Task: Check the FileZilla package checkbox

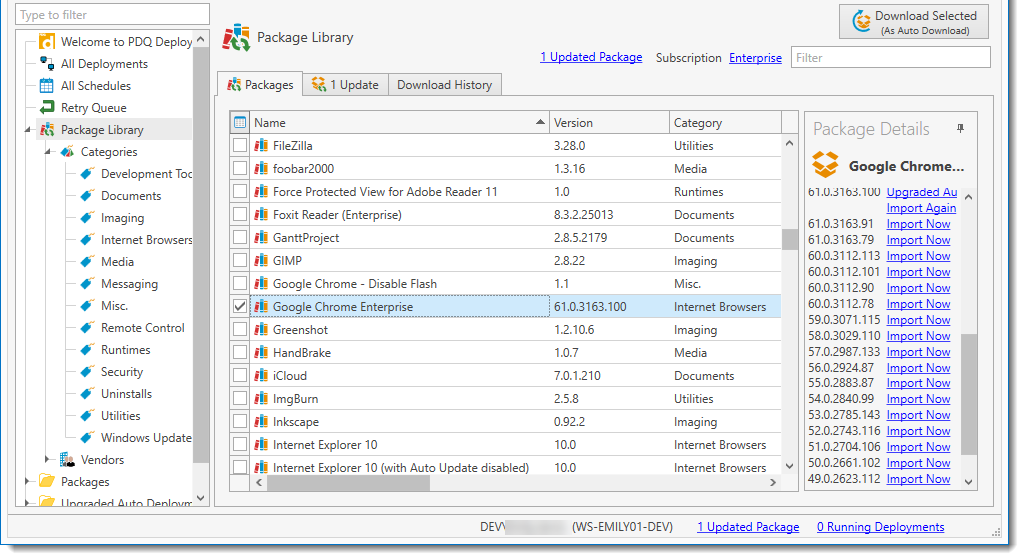Action: point(240,146)
